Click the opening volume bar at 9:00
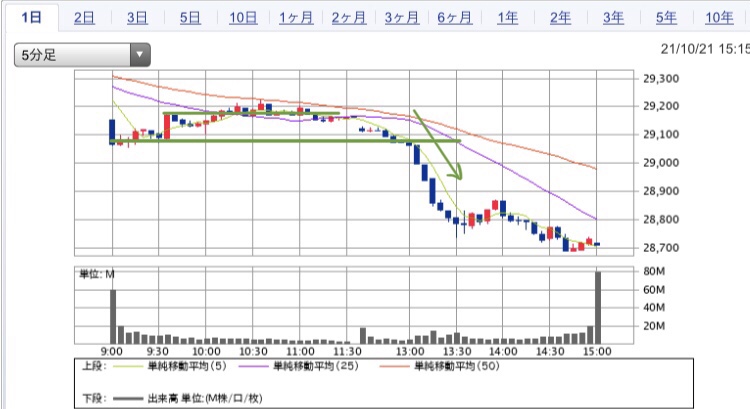 (x=113, y=317)
